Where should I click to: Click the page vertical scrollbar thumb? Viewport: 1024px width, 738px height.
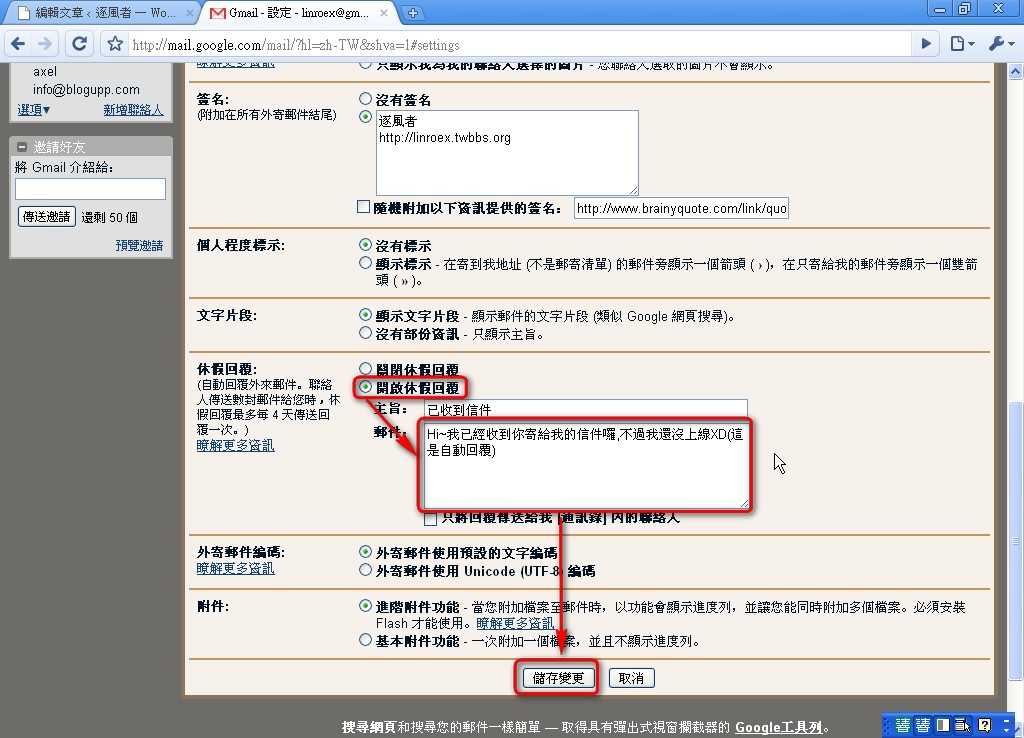pos(1016,541)
